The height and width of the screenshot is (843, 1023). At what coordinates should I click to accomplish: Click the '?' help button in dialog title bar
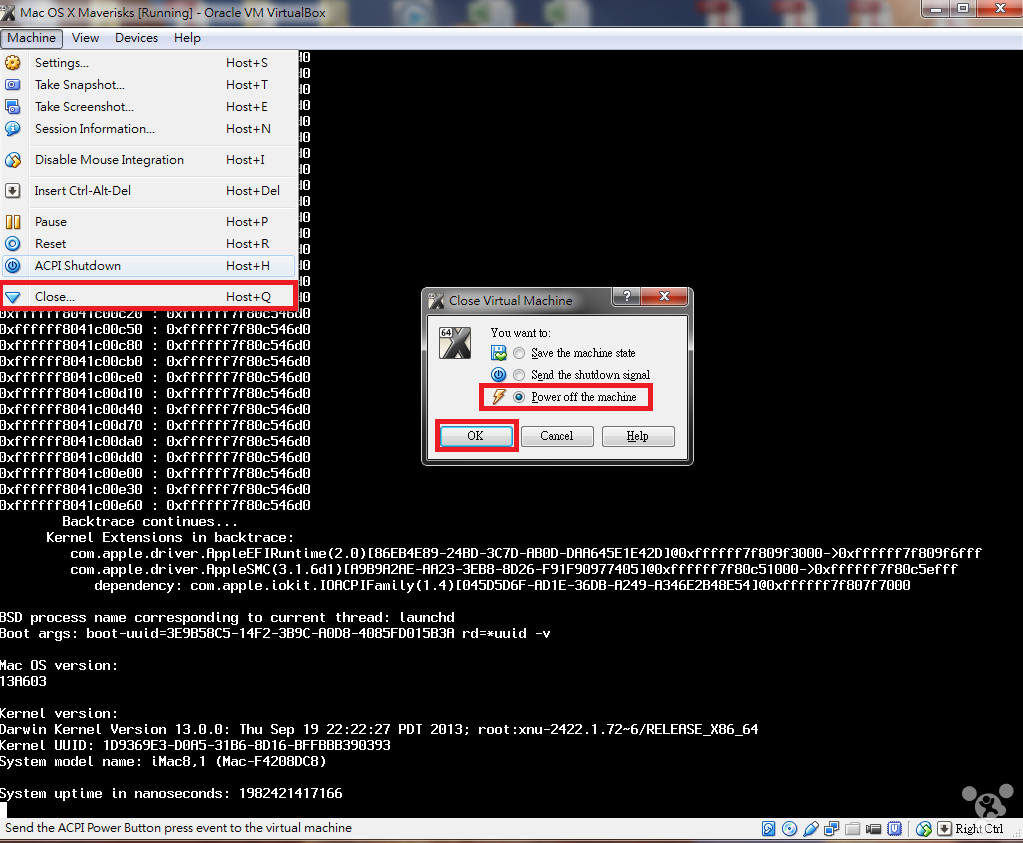[x=626, y=297]
